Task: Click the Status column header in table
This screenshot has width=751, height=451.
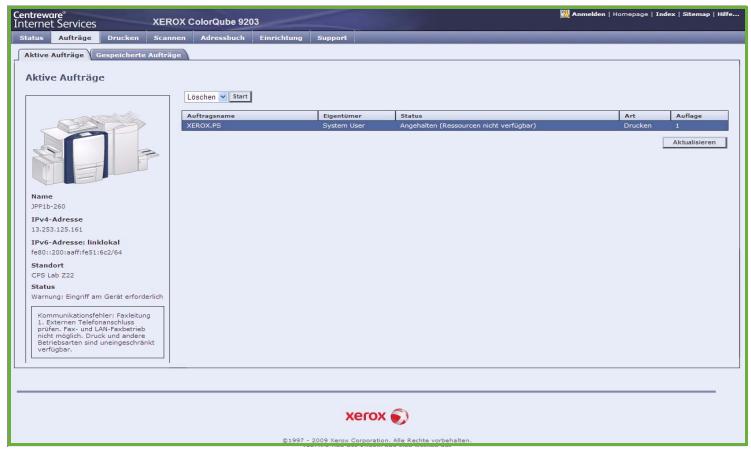Action: click(507, 116)
